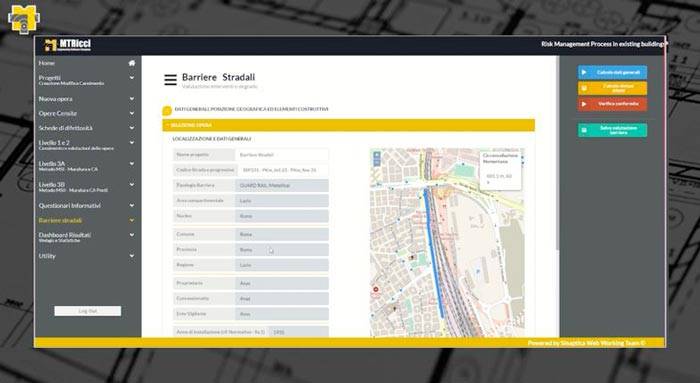Expand the Livello 3A chevron
Screen dimensions: 700x383
(x=132, y=164)
